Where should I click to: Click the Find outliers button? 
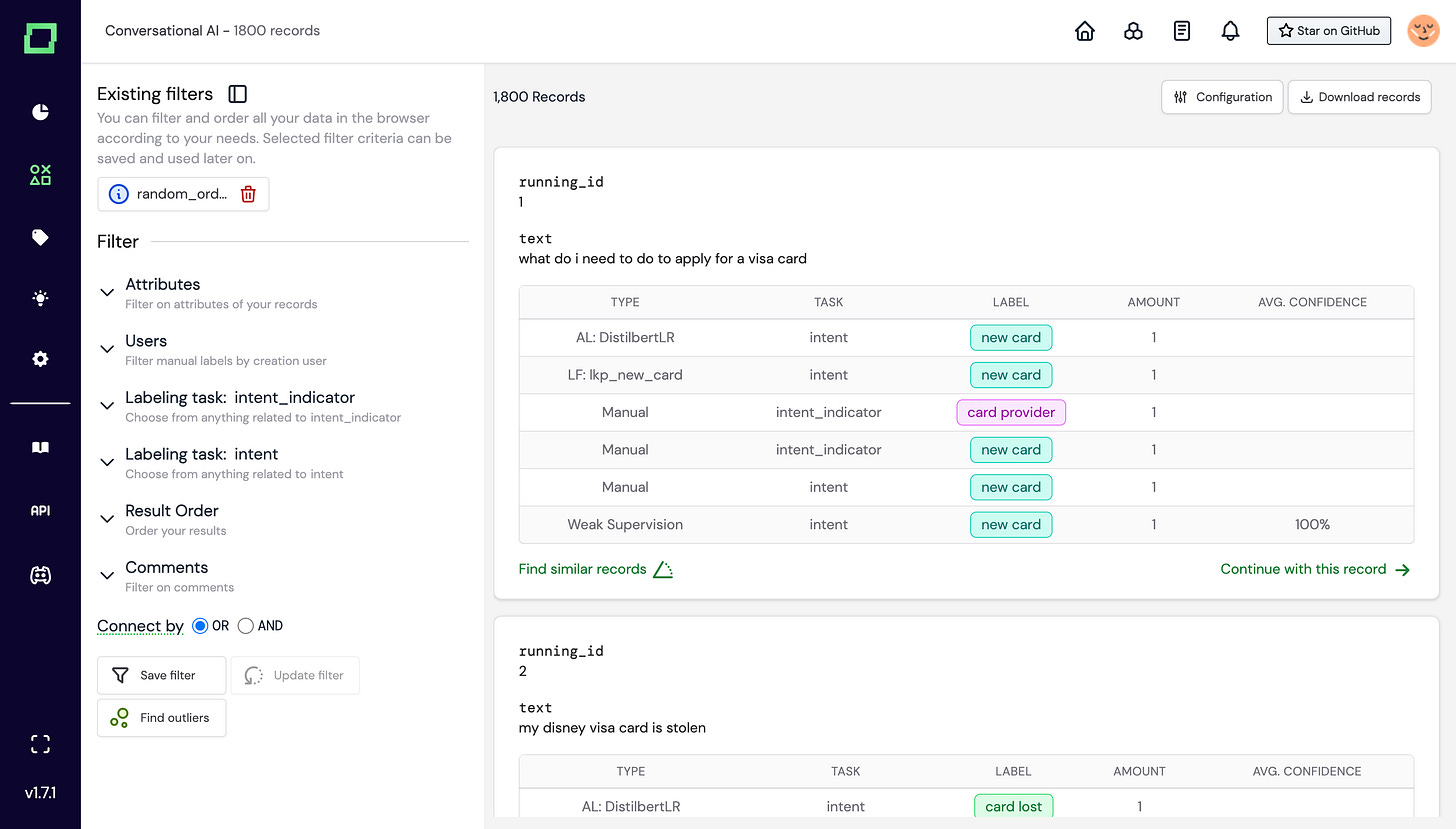(x=161, y=718)
